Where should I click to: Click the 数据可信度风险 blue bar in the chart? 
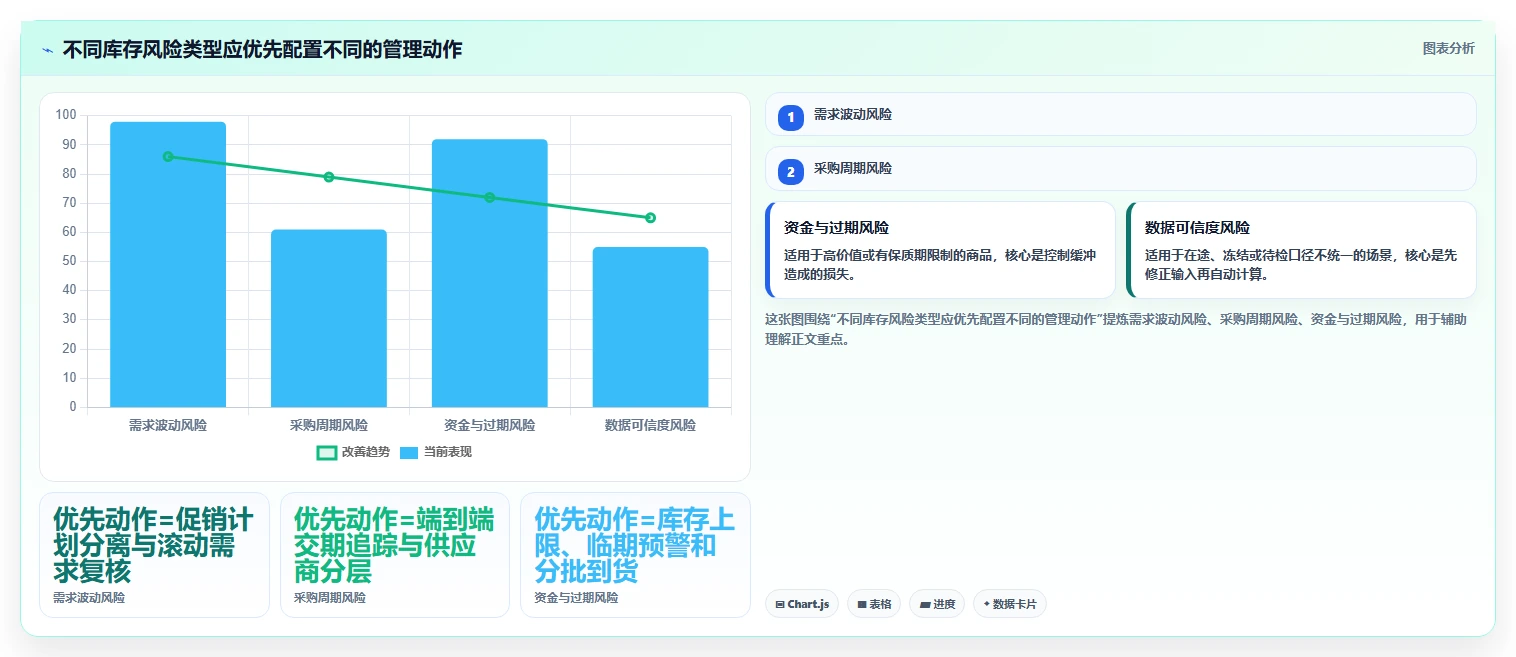pos(650,327)
